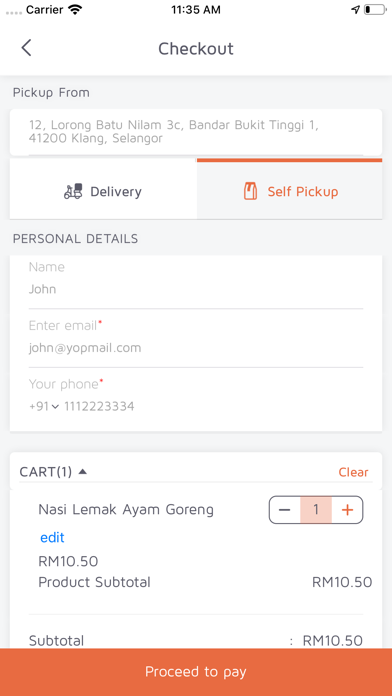Viewport: 392px width, 696px height.
Task: Click the battery status icon
Action: click(x=374, y=10)
